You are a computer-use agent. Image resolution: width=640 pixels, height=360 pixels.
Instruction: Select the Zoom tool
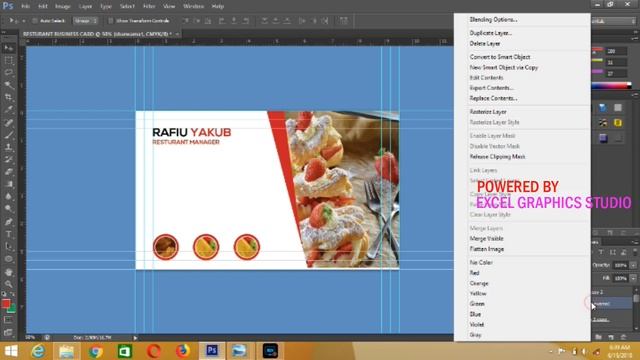point(8,284)
